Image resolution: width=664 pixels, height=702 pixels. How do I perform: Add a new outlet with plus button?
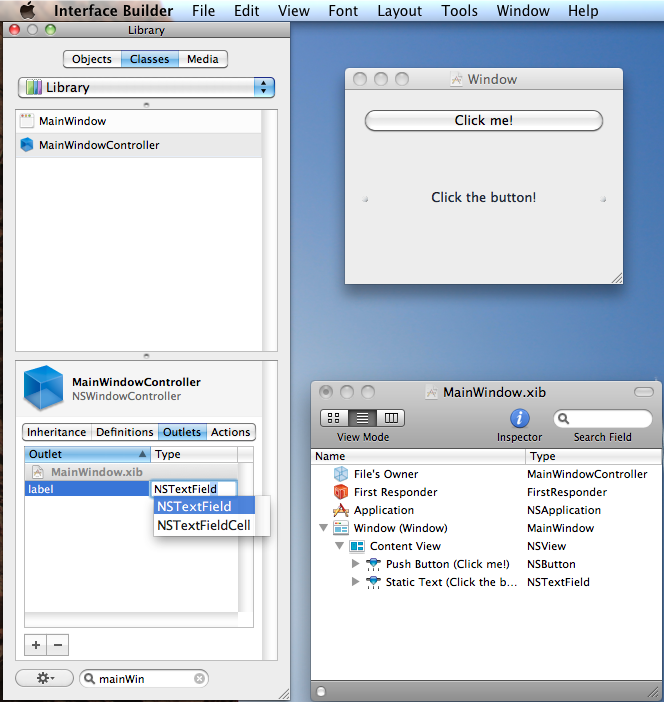(36, 645)
